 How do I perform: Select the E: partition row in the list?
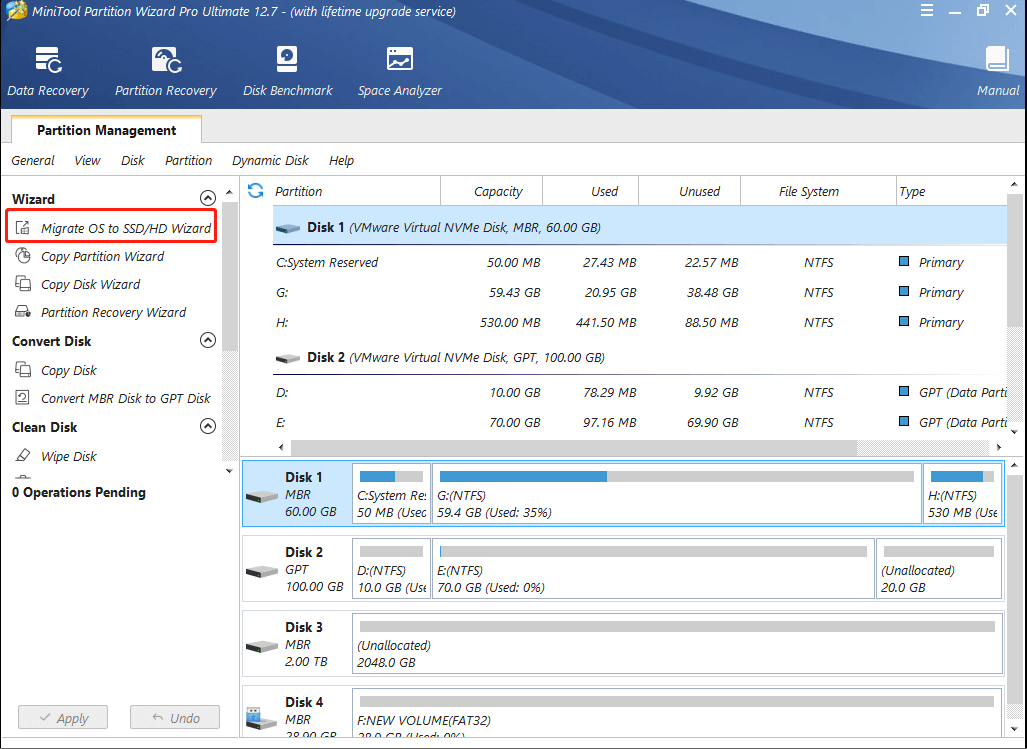[x=640, y=423]
